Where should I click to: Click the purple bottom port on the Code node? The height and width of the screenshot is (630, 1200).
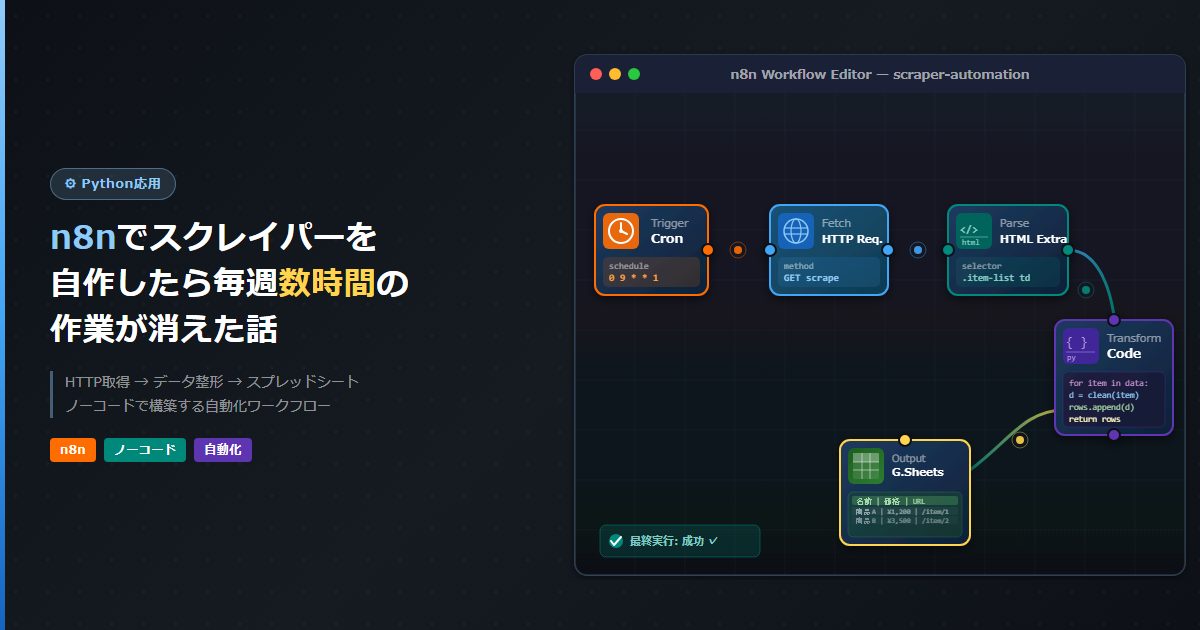coord(1114,435)
